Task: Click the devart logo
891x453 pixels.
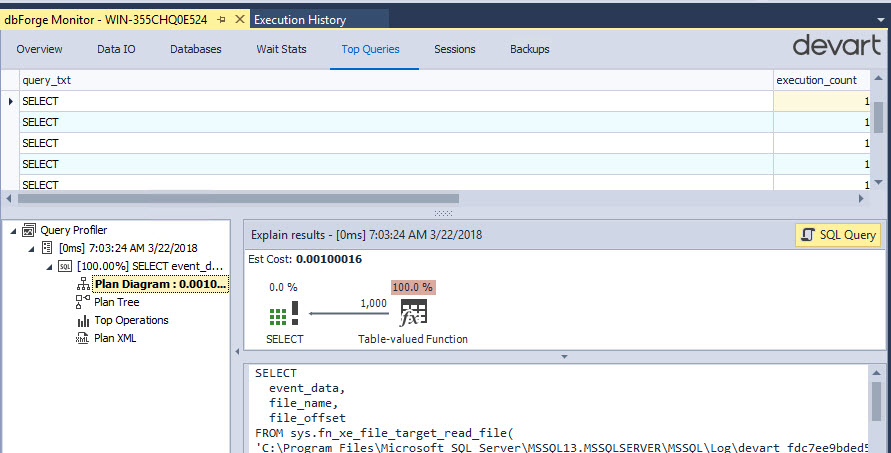Action: coord(836,46)
